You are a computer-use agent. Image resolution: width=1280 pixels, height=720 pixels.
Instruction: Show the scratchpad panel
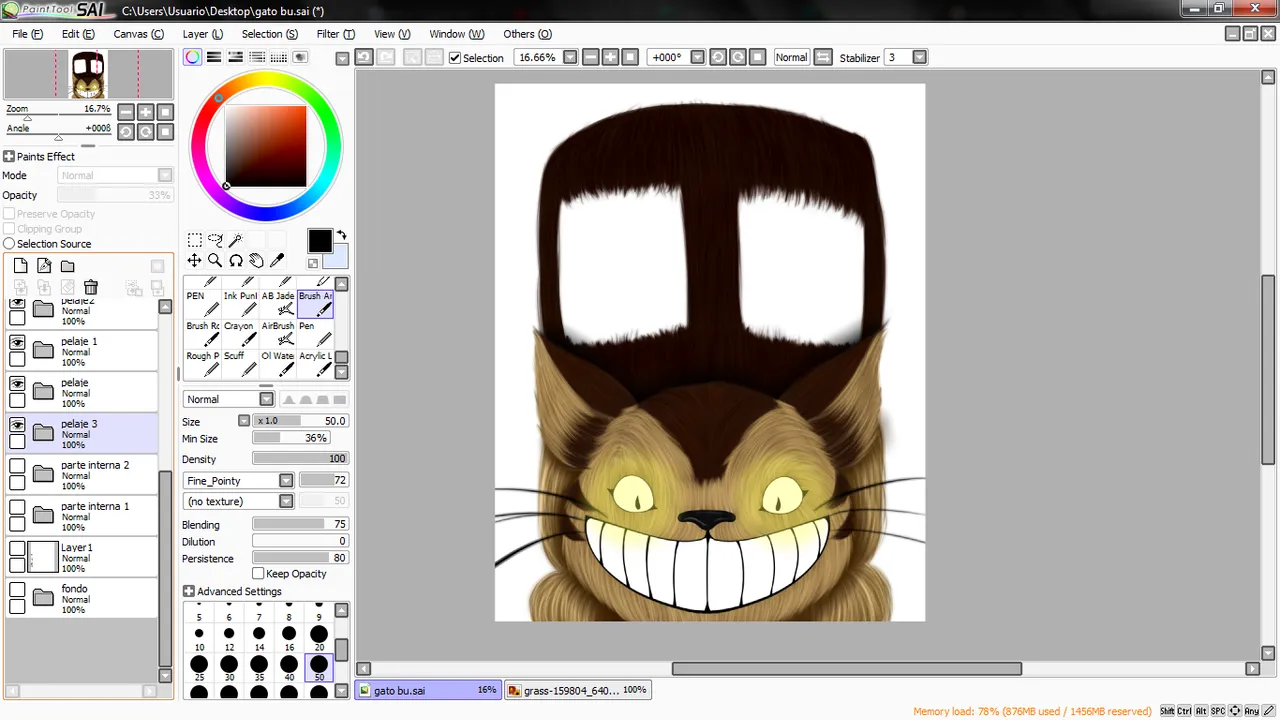click(300, 57)
